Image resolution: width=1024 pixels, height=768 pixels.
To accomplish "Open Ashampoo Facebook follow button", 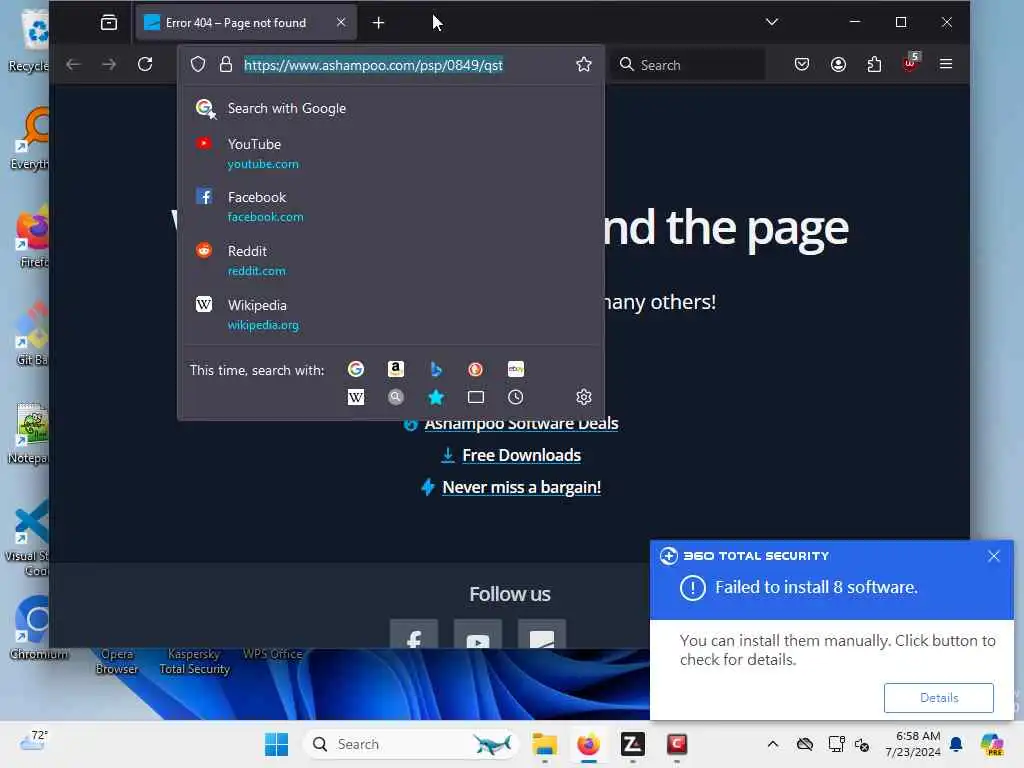I will tap(414, 634).
